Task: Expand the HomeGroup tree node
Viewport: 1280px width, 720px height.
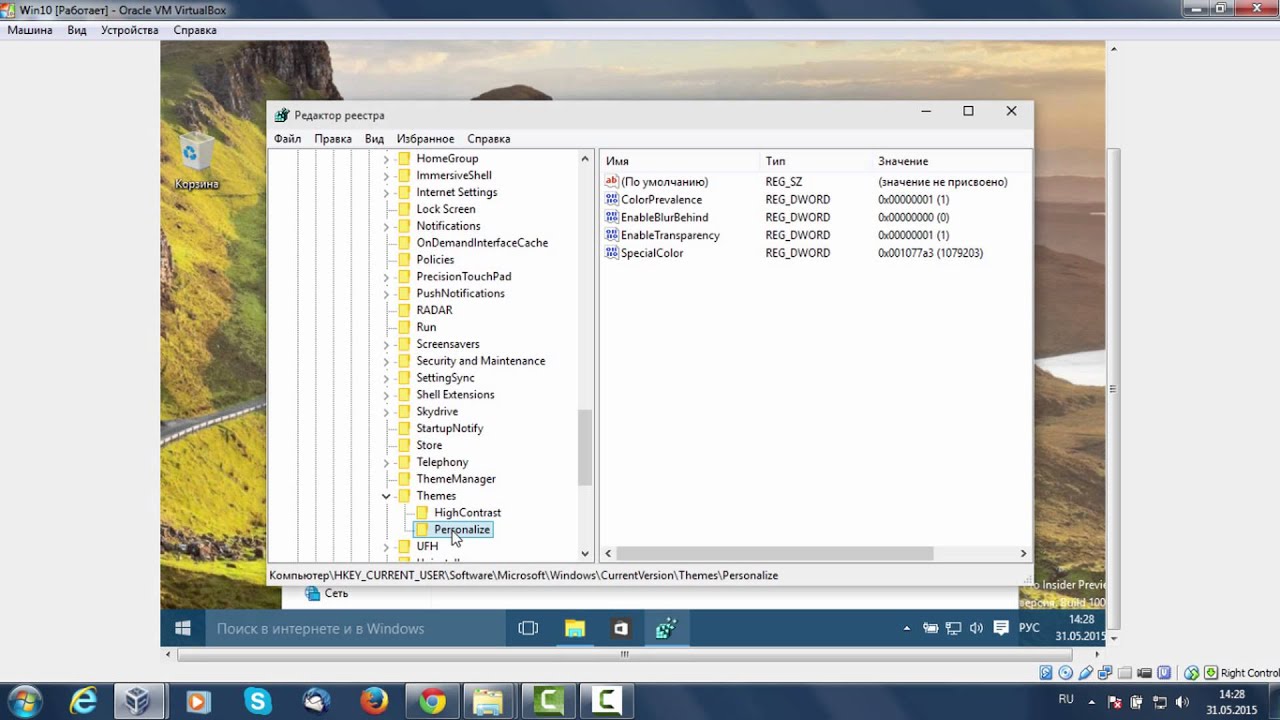Action: point(386,159)
